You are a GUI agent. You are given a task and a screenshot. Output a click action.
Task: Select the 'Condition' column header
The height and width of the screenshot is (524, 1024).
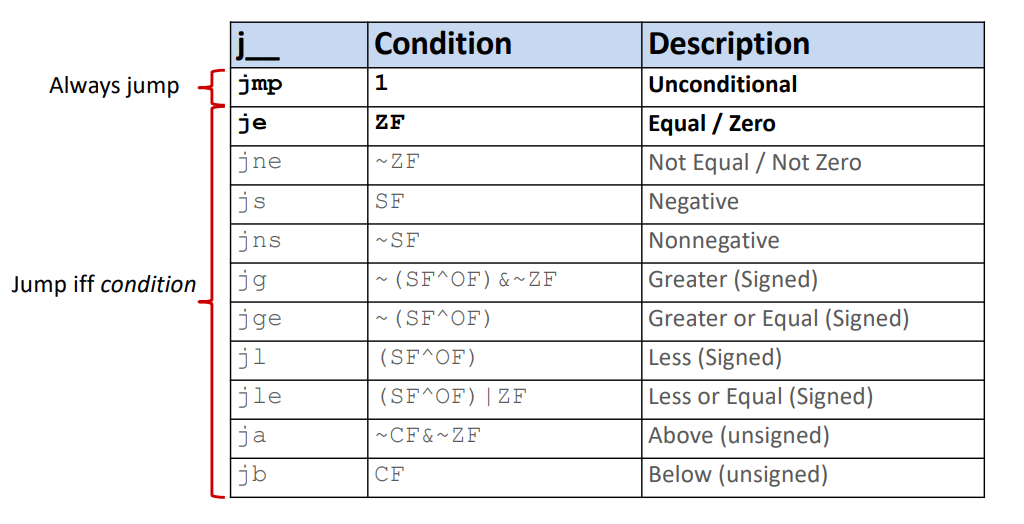click(504, 45)
